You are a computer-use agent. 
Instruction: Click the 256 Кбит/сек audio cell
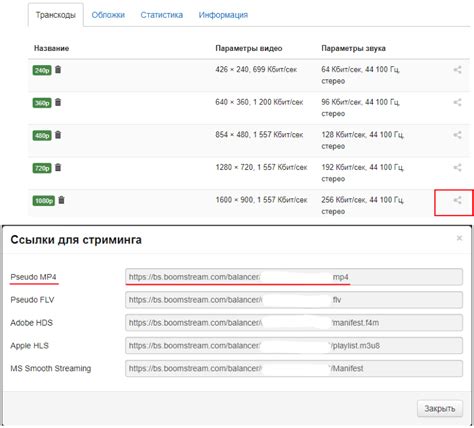[x=363, y=206]
